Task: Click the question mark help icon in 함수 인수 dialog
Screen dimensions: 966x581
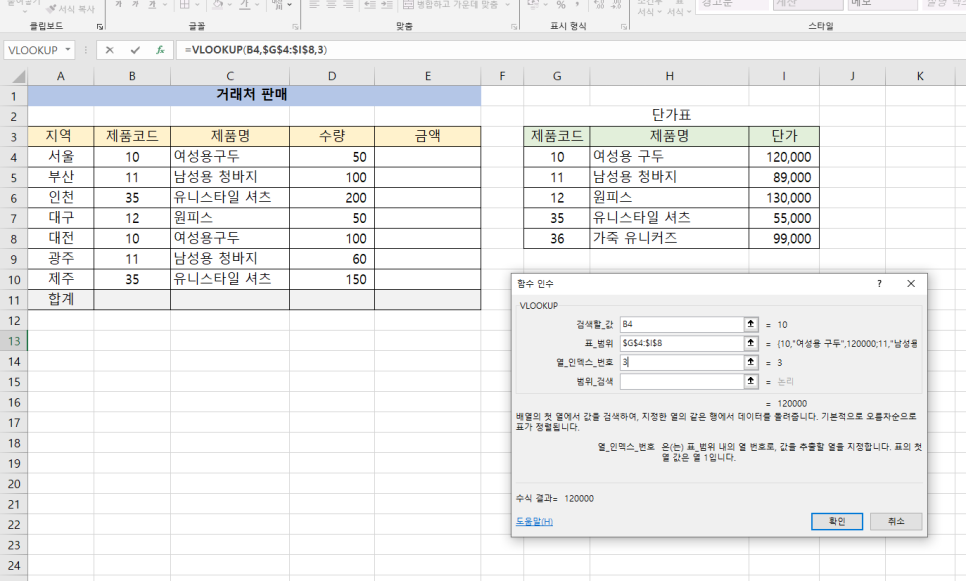Action: point(879,283)
